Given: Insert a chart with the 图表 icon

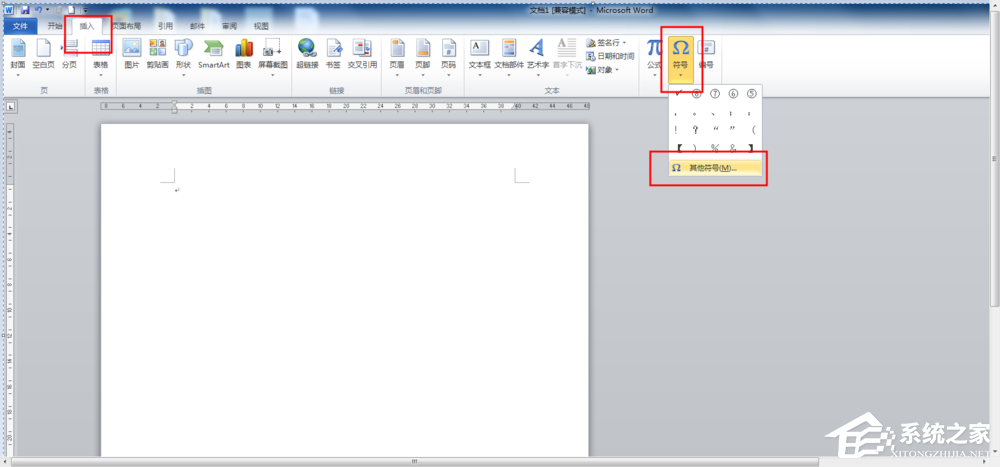Looking at the screenshot, I should pos(244,54).
